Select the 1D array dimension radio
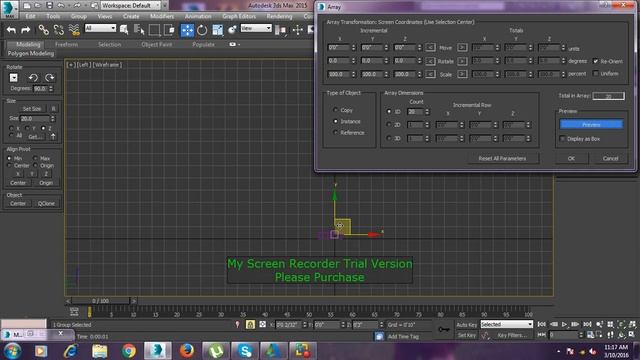 point(389,111)
